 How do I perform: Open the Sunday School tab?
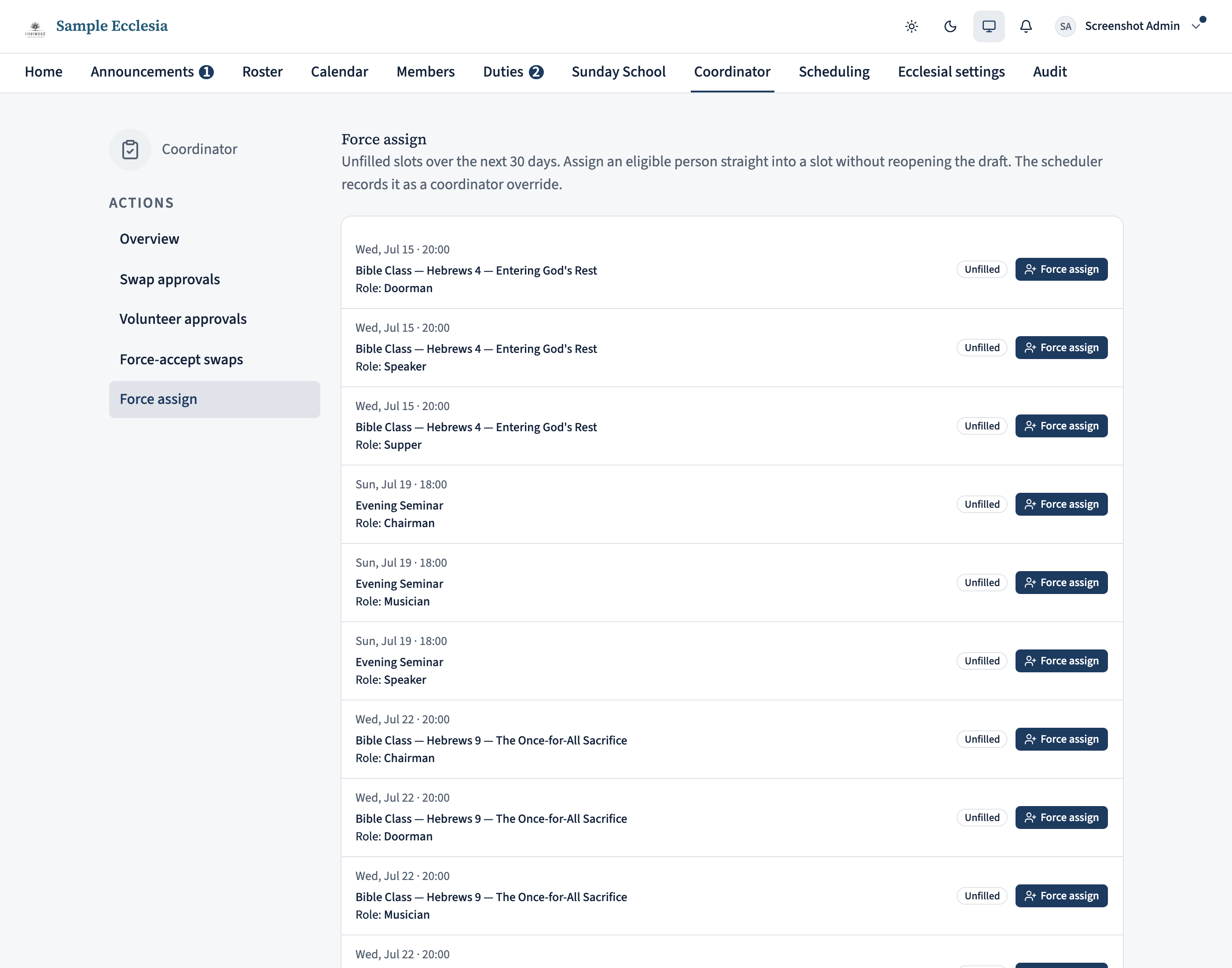tap(619, 72)
